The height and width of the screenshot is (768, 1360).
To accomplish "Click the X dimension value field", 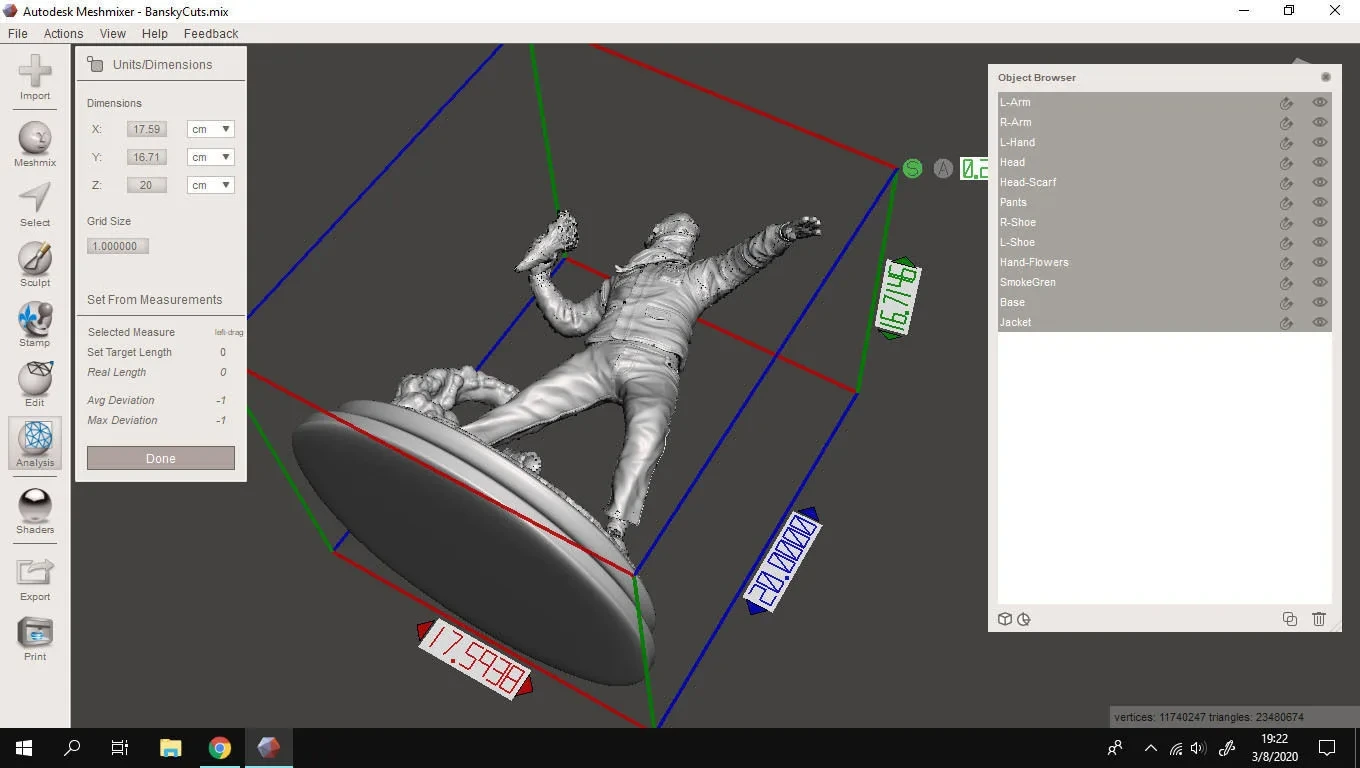I will [146, 128].
